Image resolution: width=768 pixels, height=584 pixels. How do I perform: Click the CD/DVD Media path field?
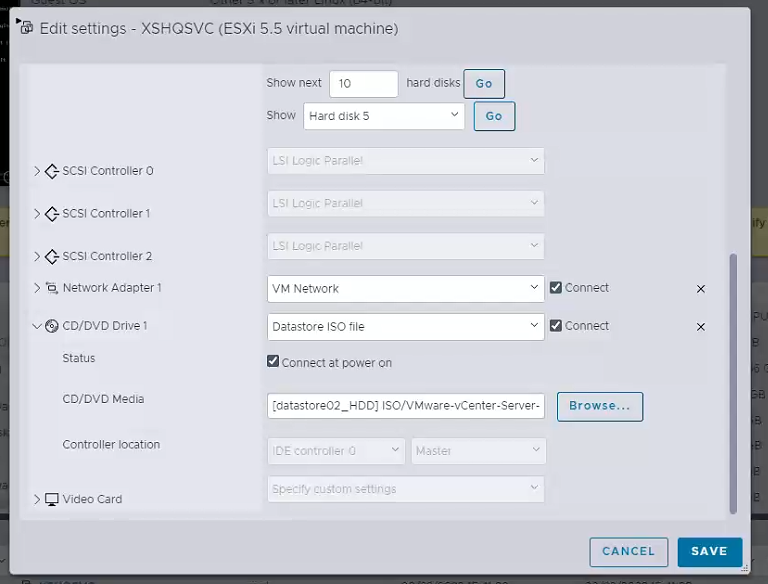(x=406, y=406)
